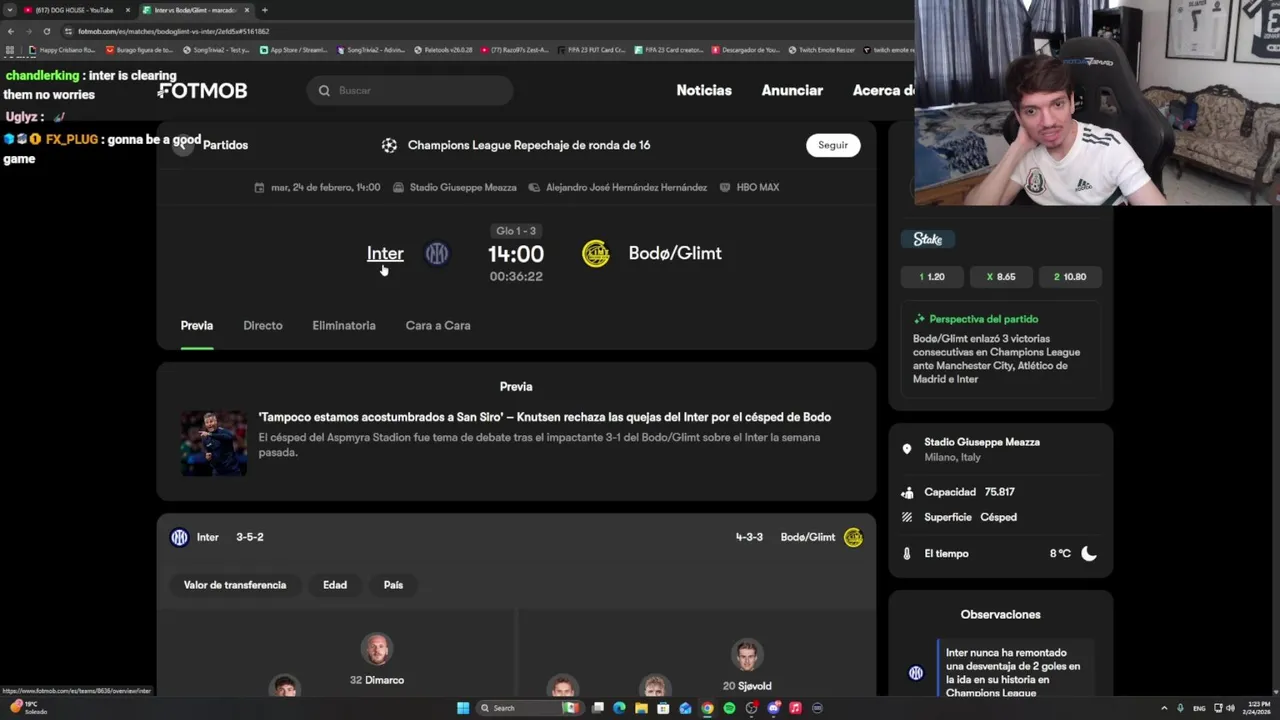Viewport: 1280px width, 720px height.
Task: Click the Inter crest in Observaciones panel
Action: (x=916, y=673)
